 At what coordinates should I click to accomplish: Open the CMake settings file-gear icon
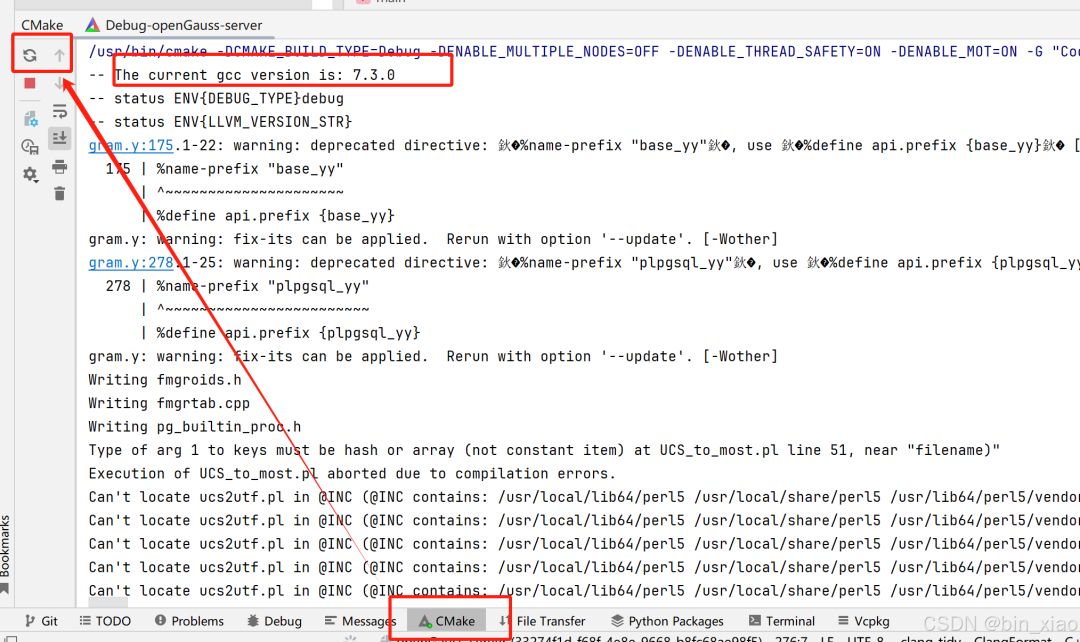pyautogui.click(x=30, y=118)
